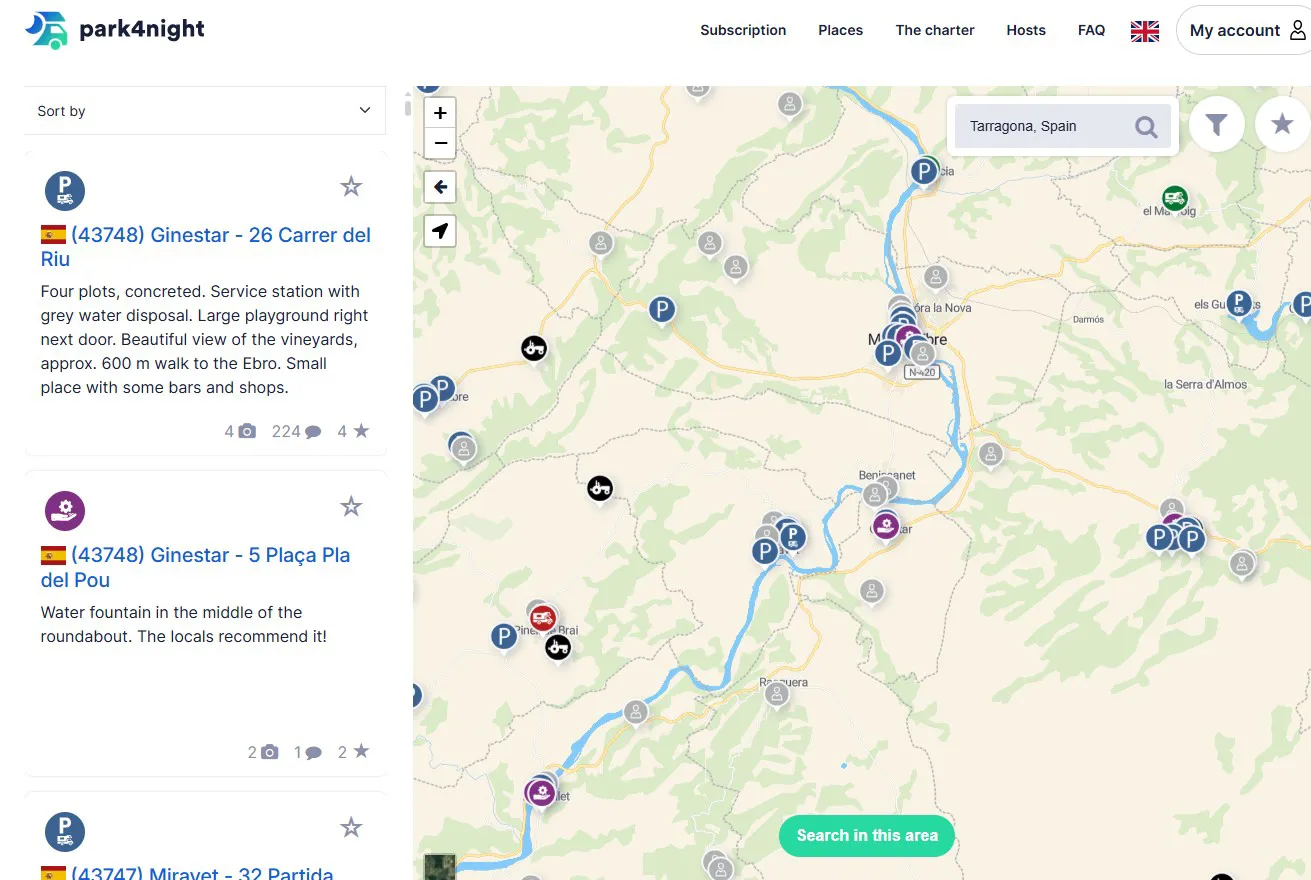The width and height of the screenshot is (1311, 880).
Task: Click the map zoom in plus button
Action: coord(440,112)
